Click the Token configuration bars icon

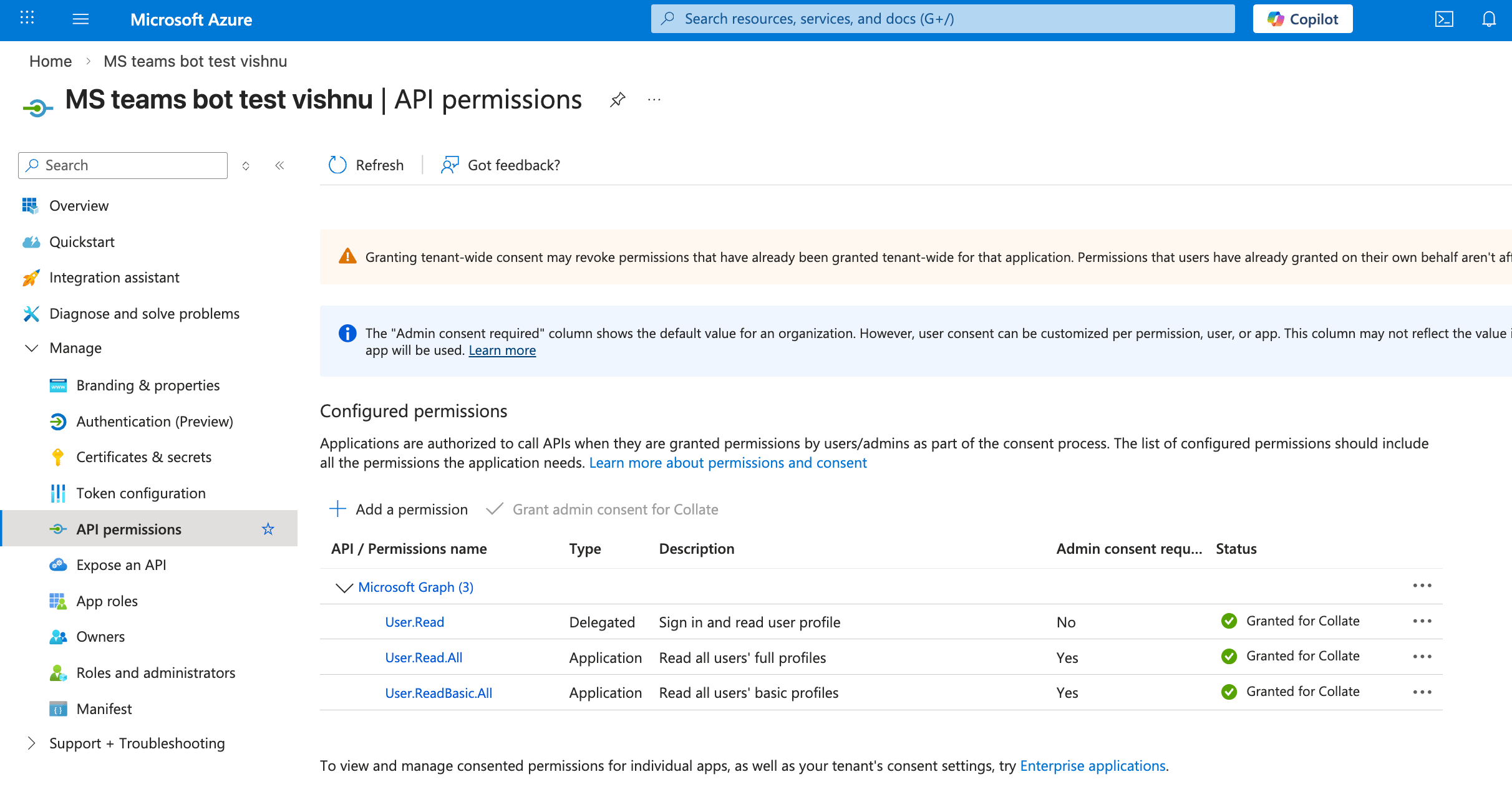57,493
